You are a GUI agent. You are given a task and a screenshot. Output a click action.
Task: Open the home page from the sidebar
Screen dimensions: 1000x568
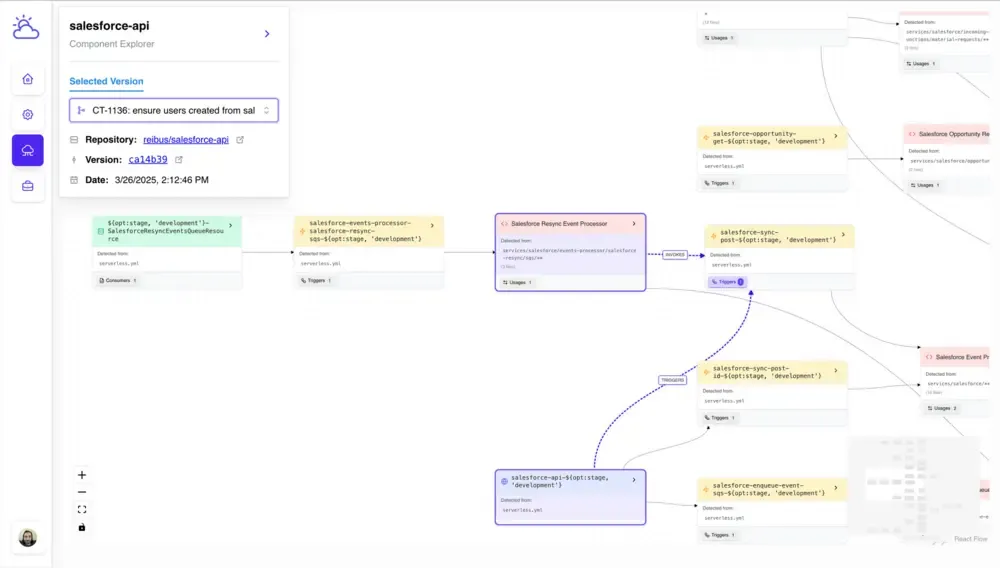27,79
